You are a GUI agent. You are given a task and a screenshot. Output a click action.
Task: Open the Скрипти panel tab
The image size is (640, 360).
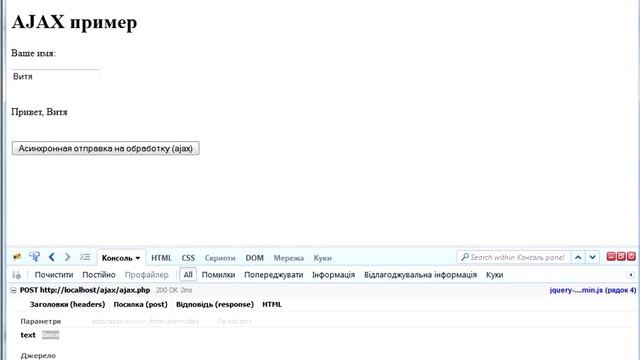click(220, 258)
